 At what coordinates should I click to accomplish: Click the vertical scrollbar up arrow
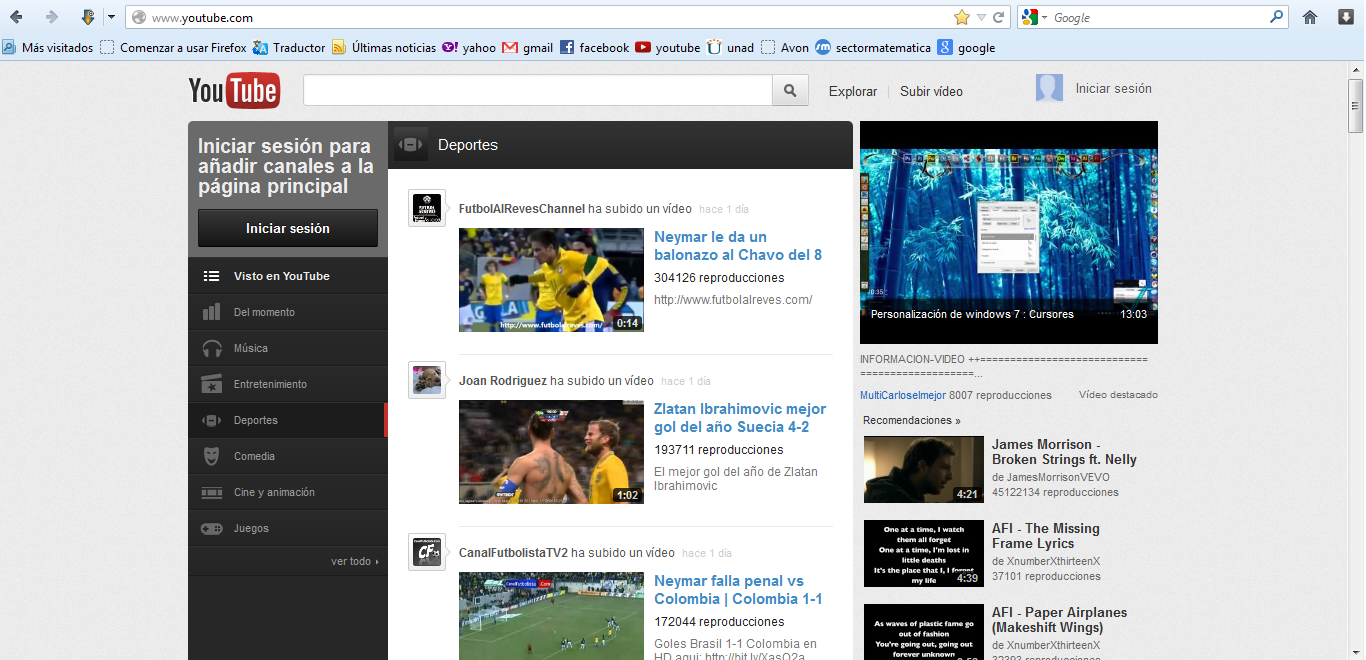click(1356, 69)
